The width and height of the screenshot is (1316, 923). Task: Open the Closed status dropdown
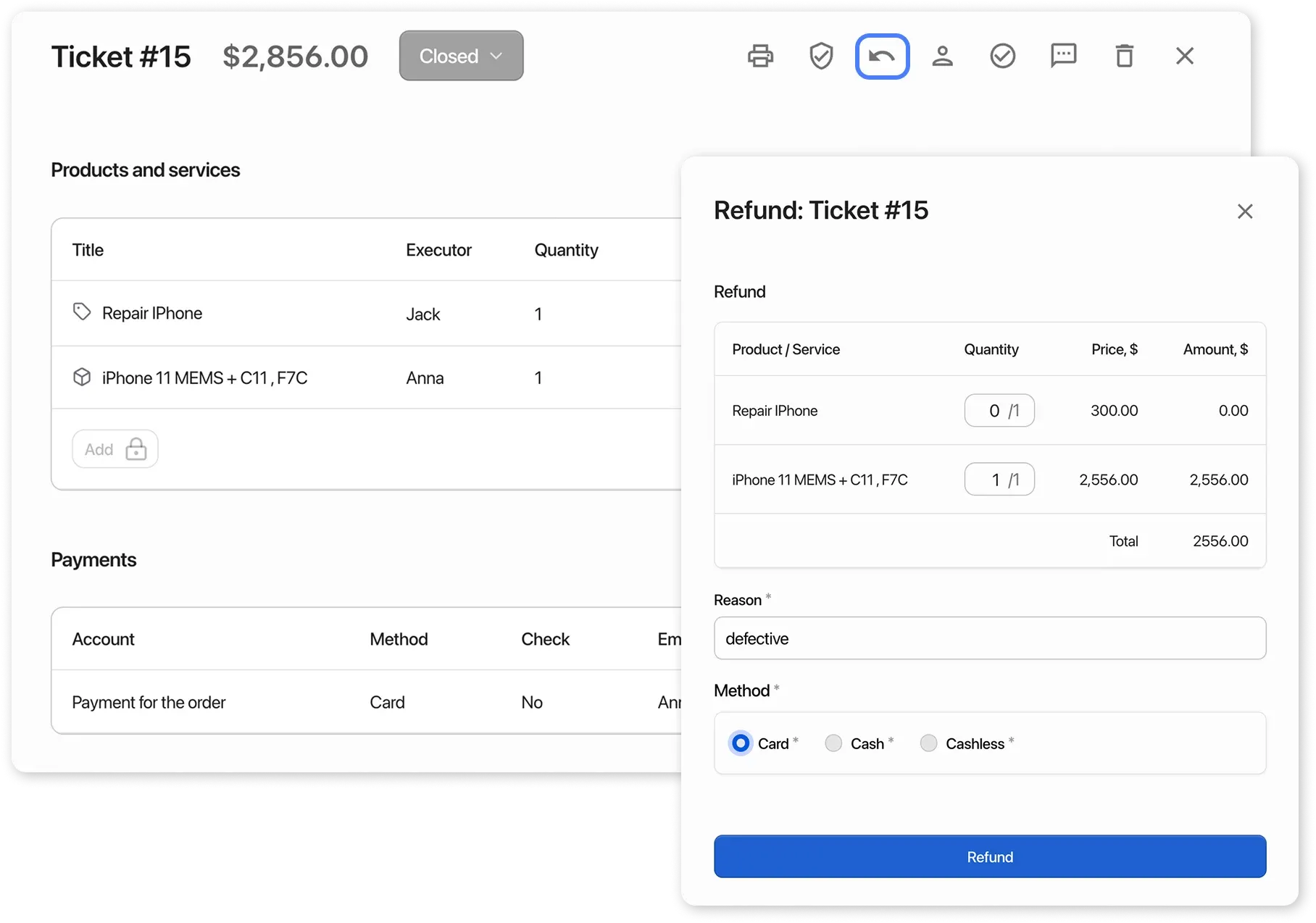[x=461, y=55]
